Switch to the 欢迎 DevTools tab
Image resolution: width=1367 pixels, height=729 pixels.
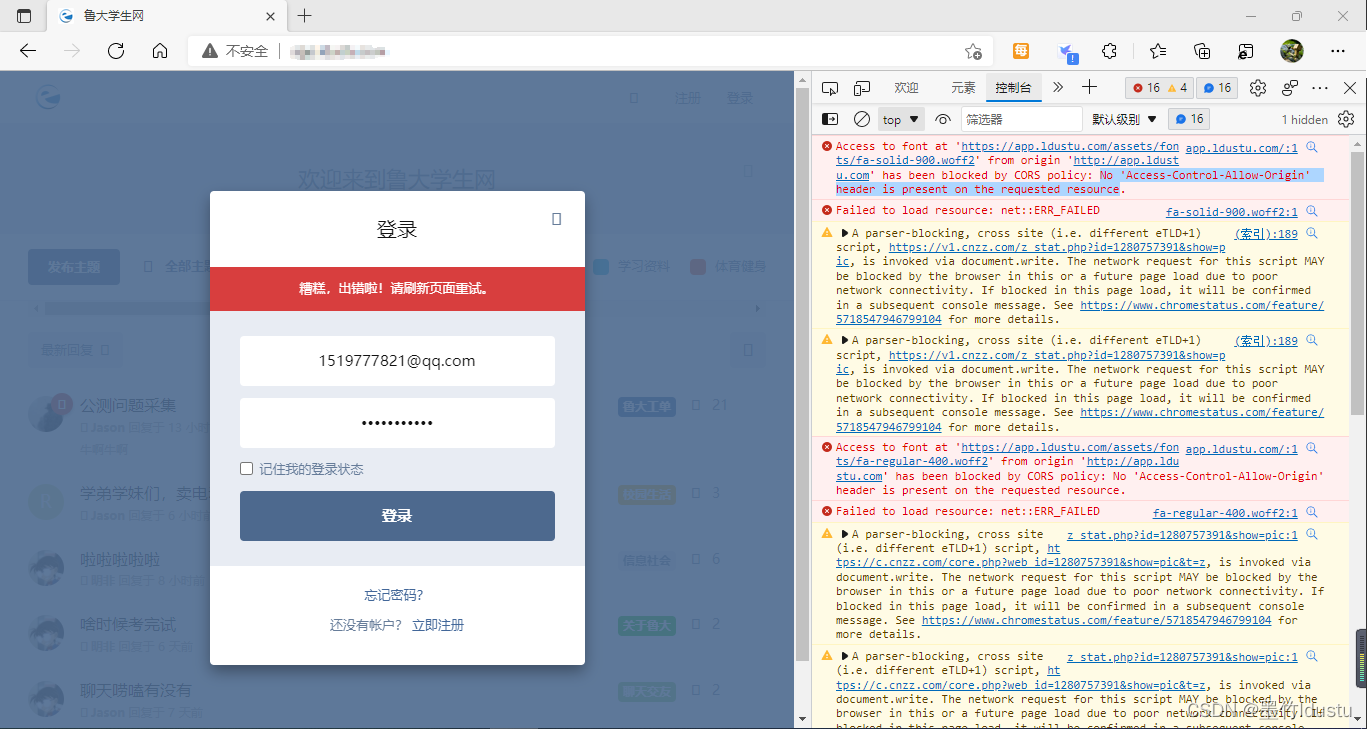(x=906, y=88)
